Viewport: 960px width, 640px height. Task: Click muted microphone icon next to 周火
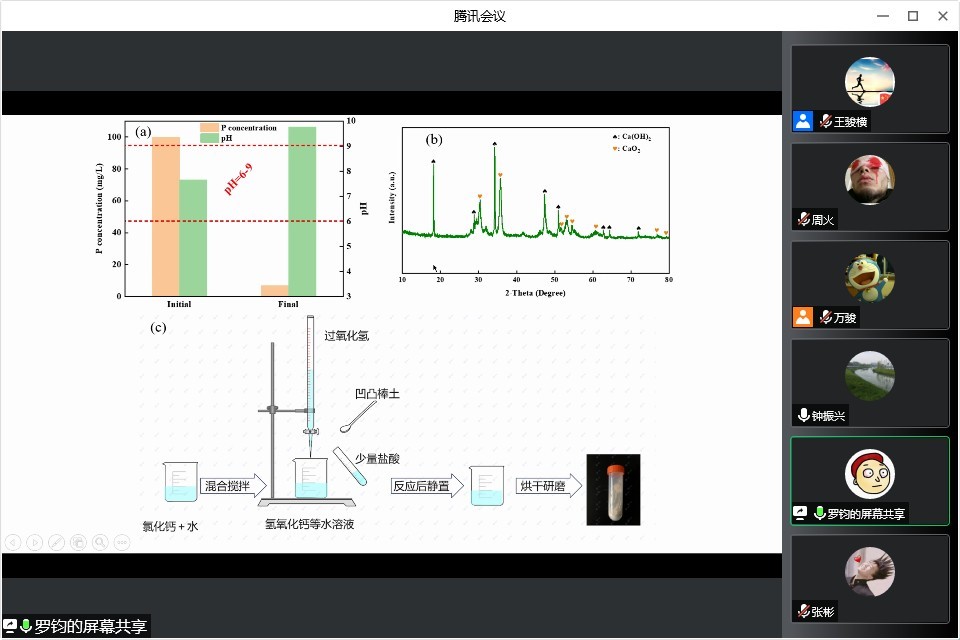(x=802, y=219)
